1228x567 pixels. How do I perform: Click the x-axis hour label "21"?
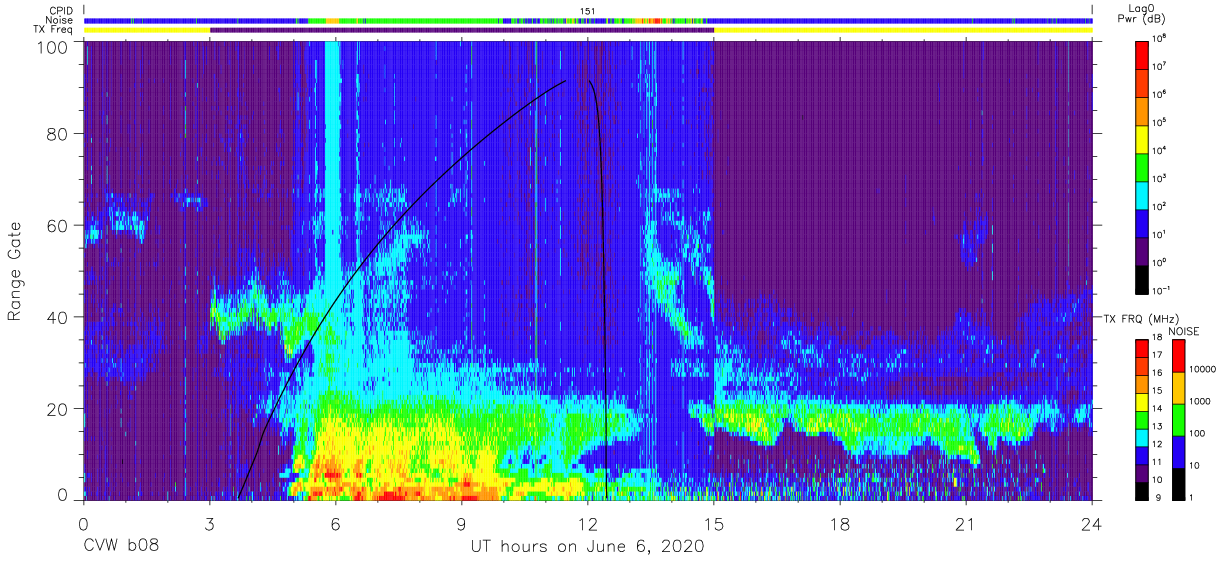(x=966, y=524)
